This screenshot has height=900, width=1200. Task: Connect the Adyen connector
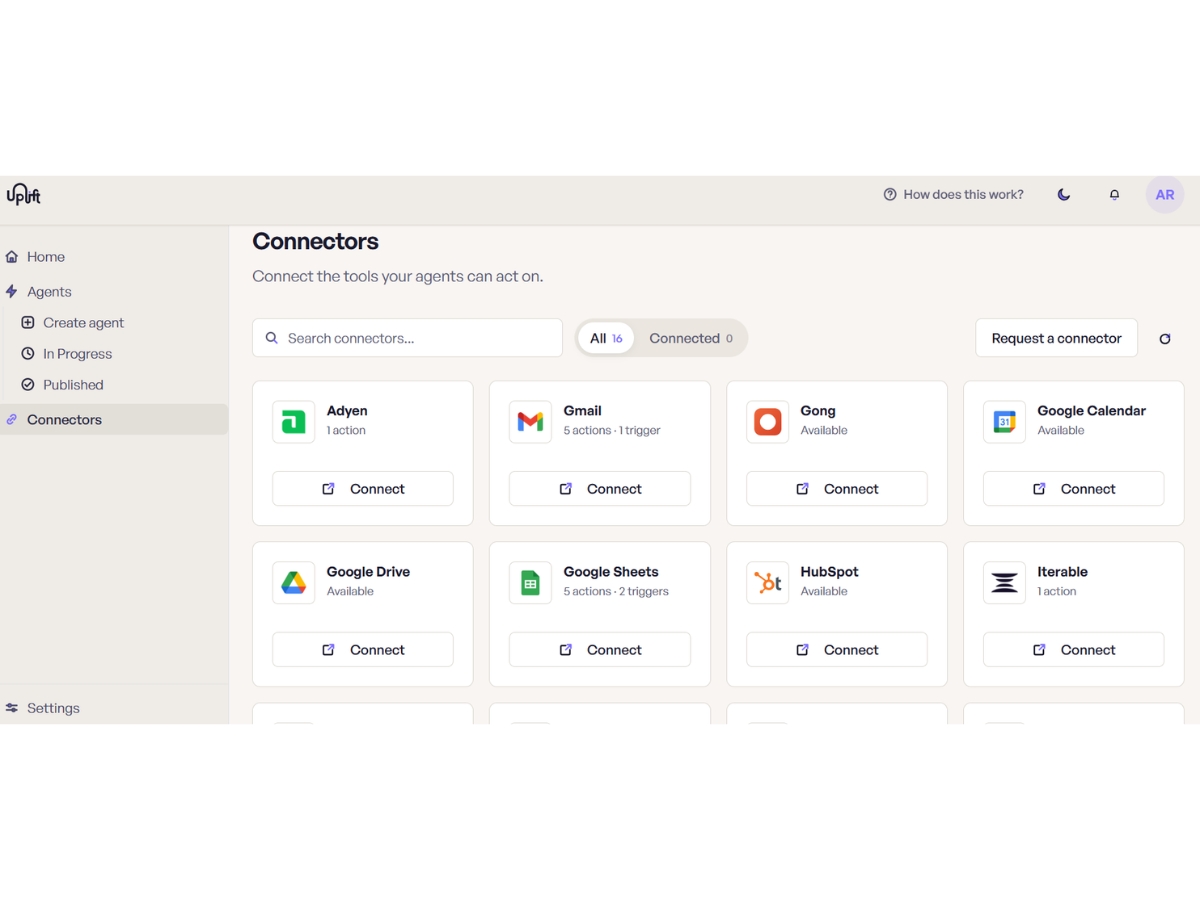point(363,489)
